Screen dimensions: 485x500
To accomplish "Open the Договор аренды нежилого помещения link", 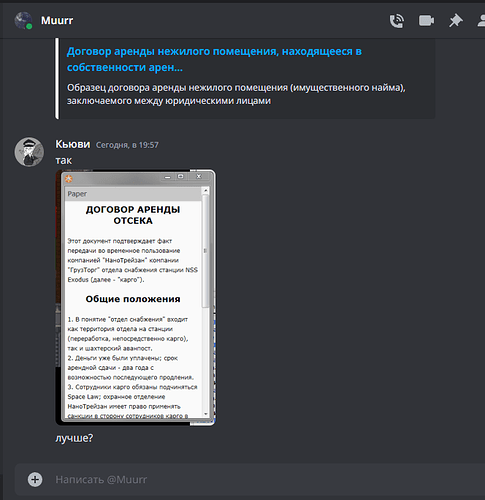I will (x=214, y=59).
